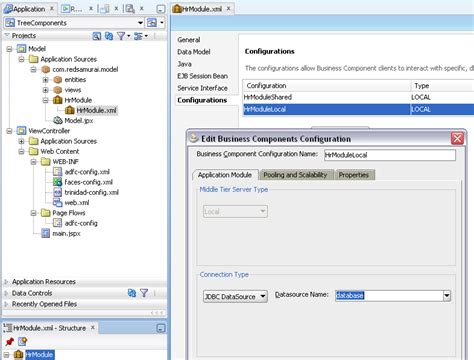The image size is (474, 360).
Task: Click the application menu icon beside TreeComponents
Action: tap(152, 23)
